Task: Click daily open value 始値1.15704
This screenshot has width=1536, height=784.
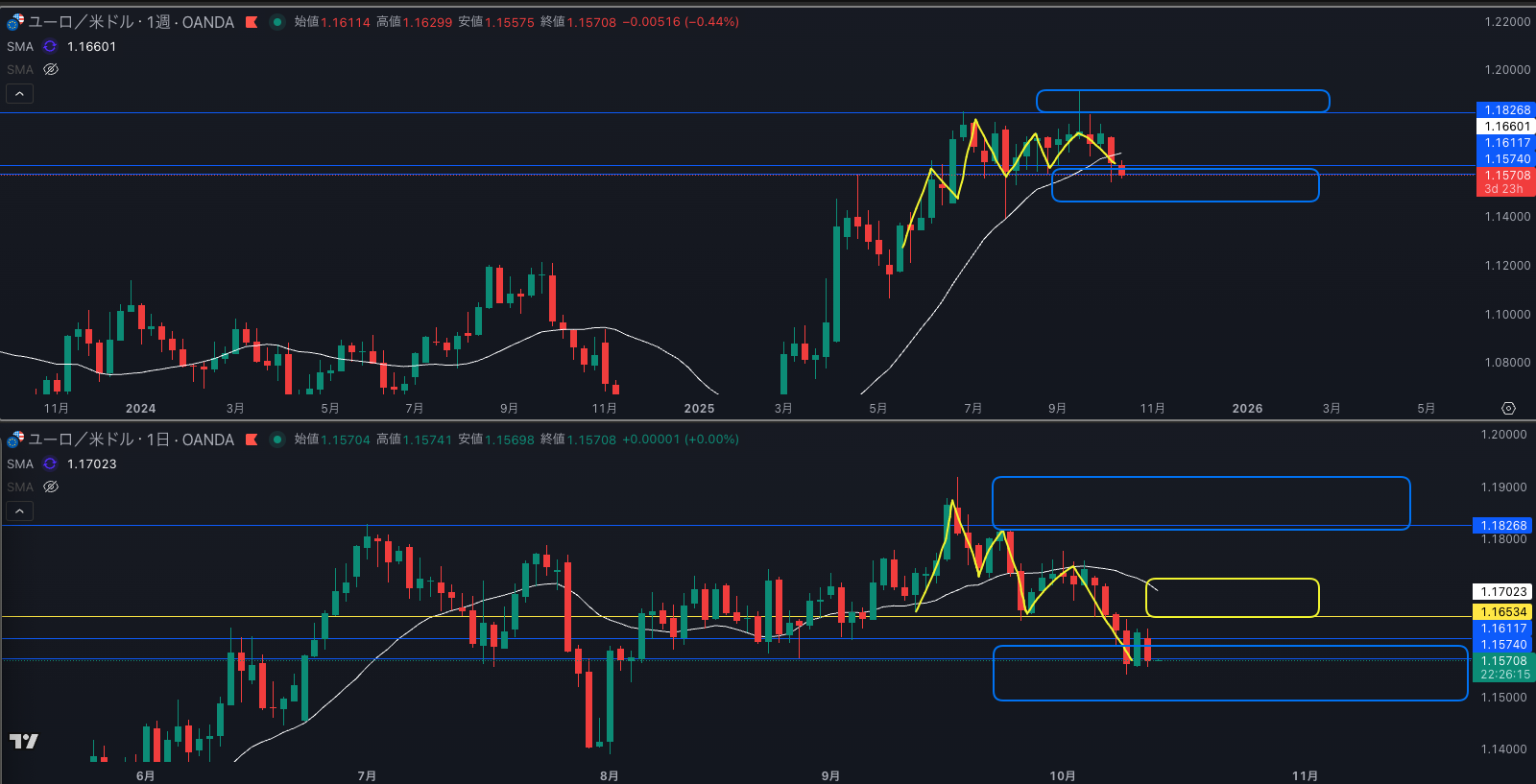Action: pyautogui.click(x=332, y=440)
